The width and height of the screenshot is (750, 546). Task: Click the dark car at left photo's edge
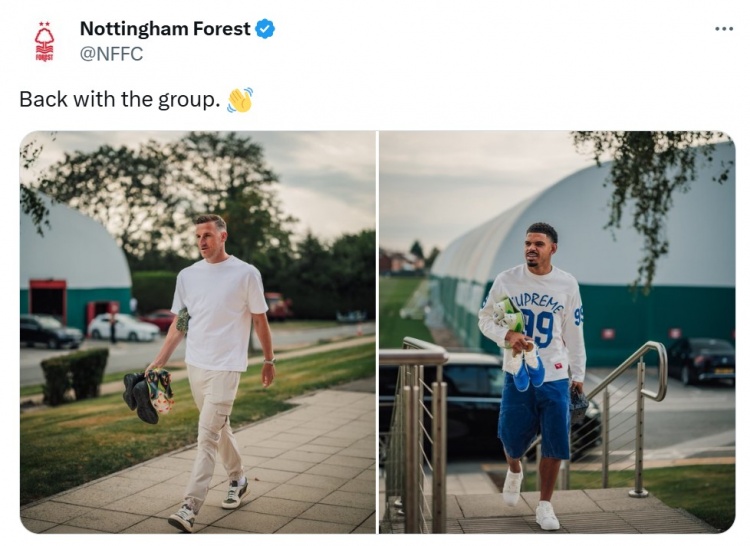48,331
